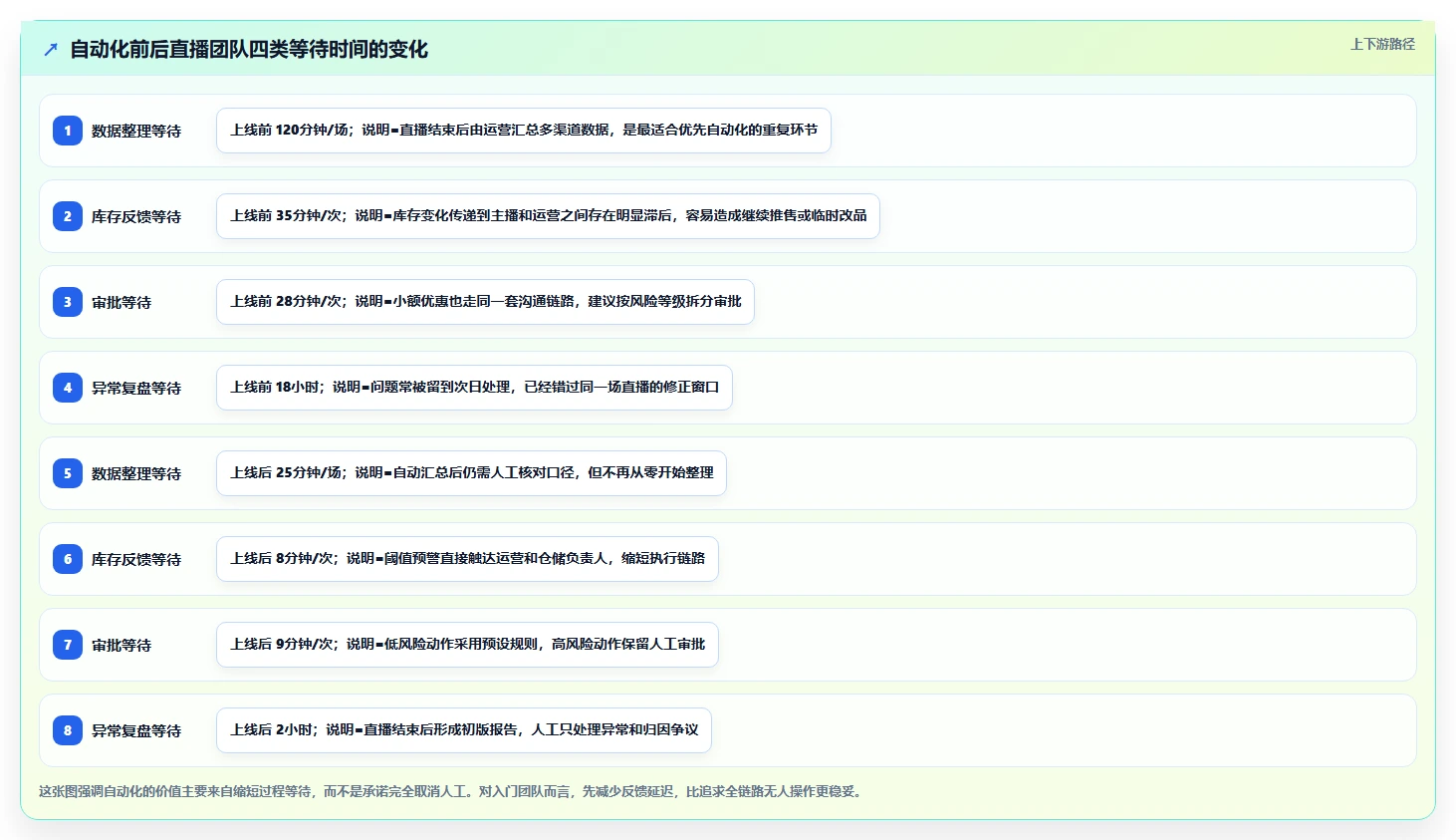
Task: Click the 上线前 28分钟/次 description box
Action: [485, 302]
